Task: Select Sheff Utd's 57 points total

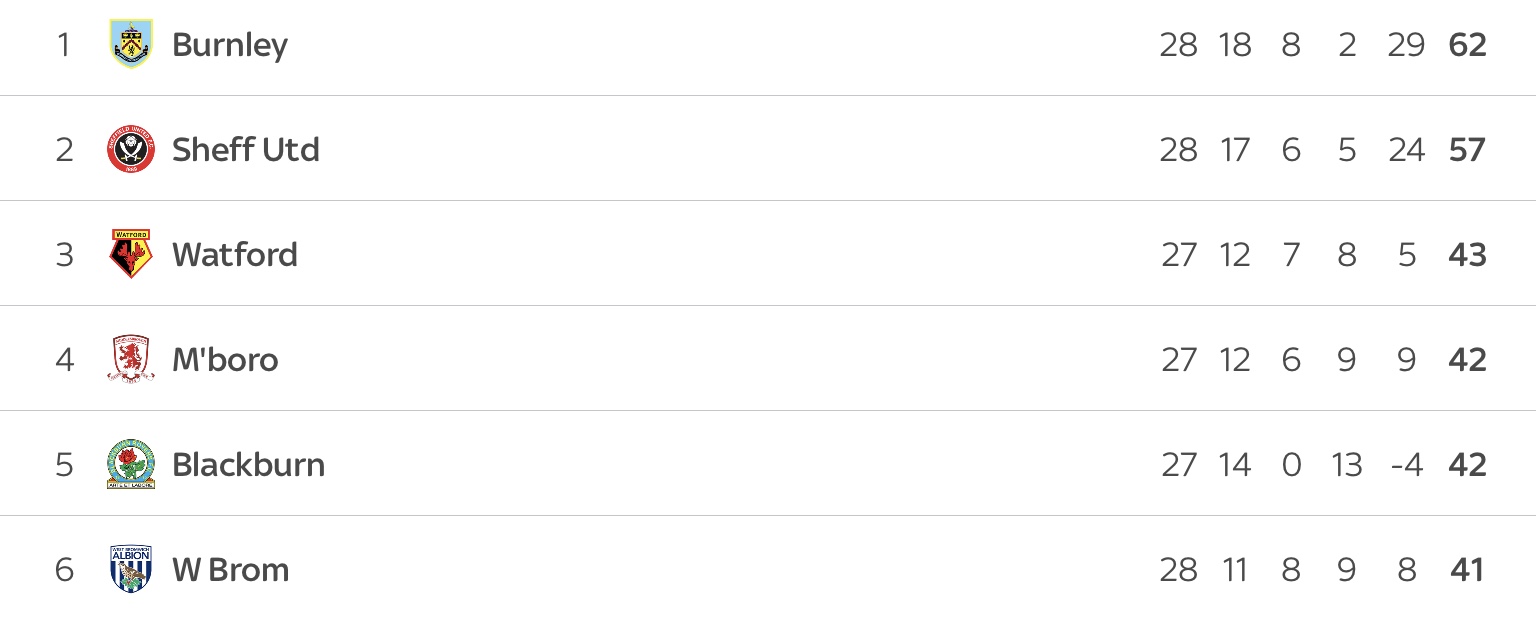Action: (1467, 150)
